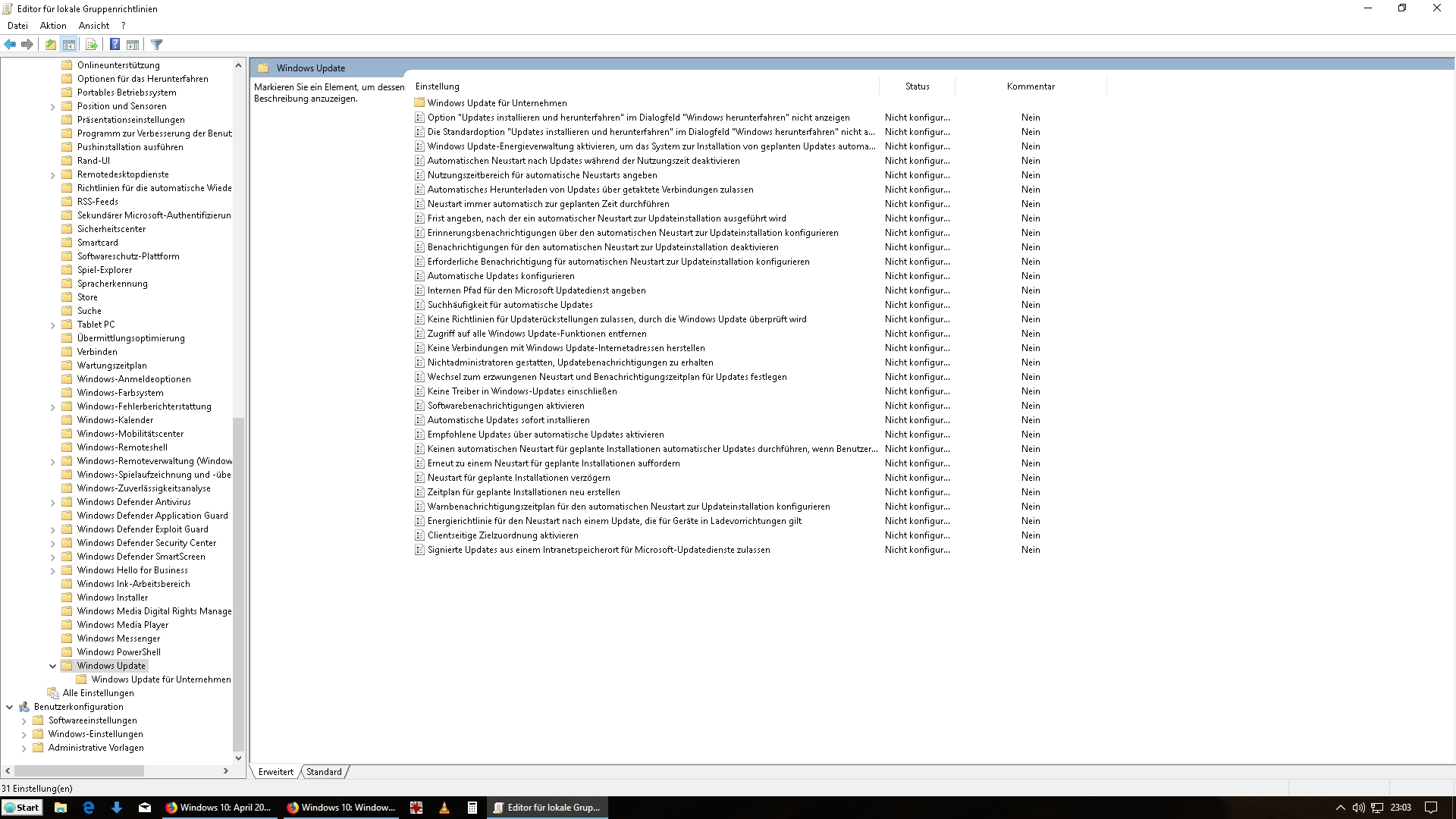Expand Windows Defender Antivirus node
1456x819 pixels.
(x=52, y=503)
